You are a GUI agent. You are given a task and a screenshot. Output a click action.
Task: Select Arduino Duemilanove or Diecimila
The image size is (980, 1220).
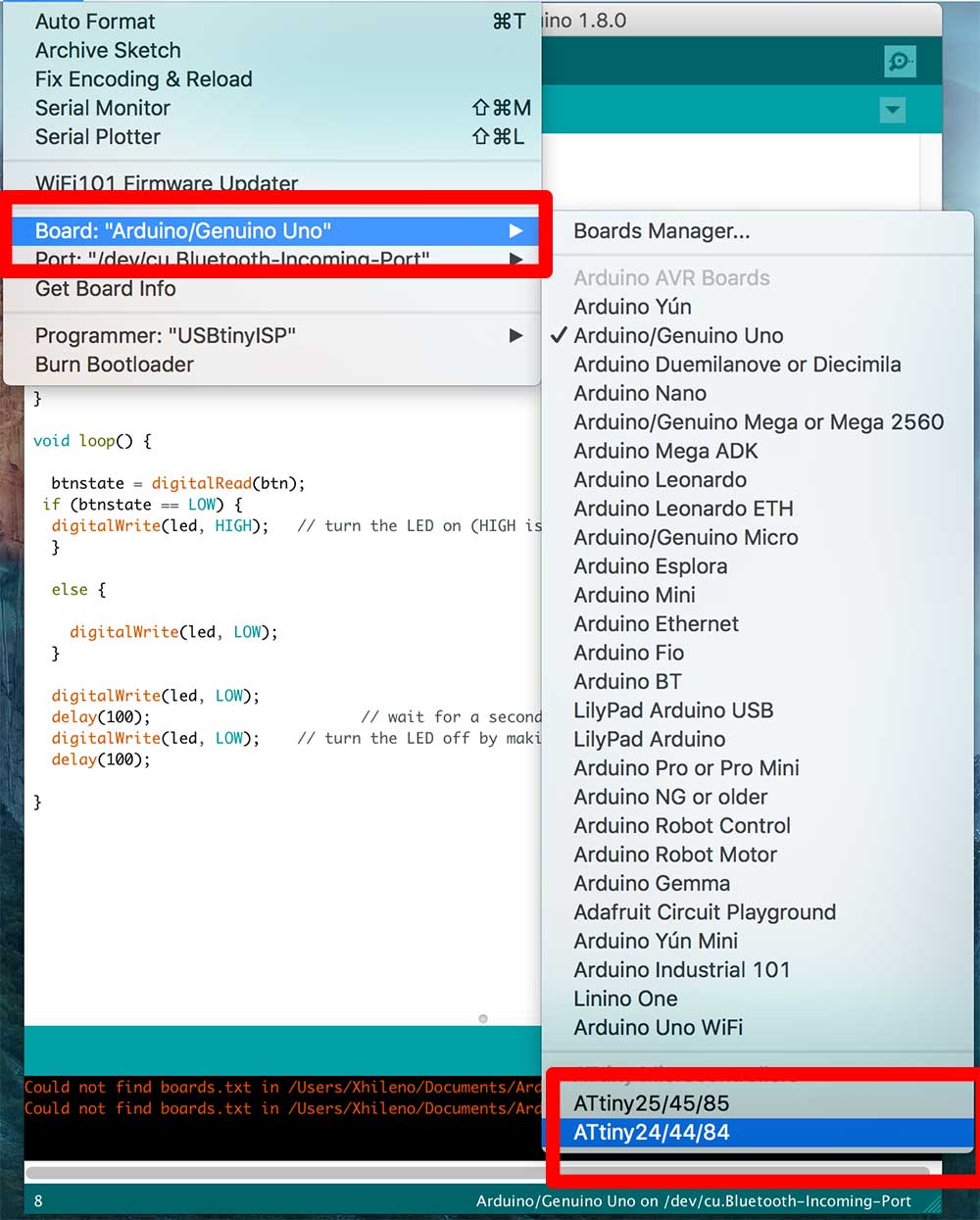(x=758, y=365)
